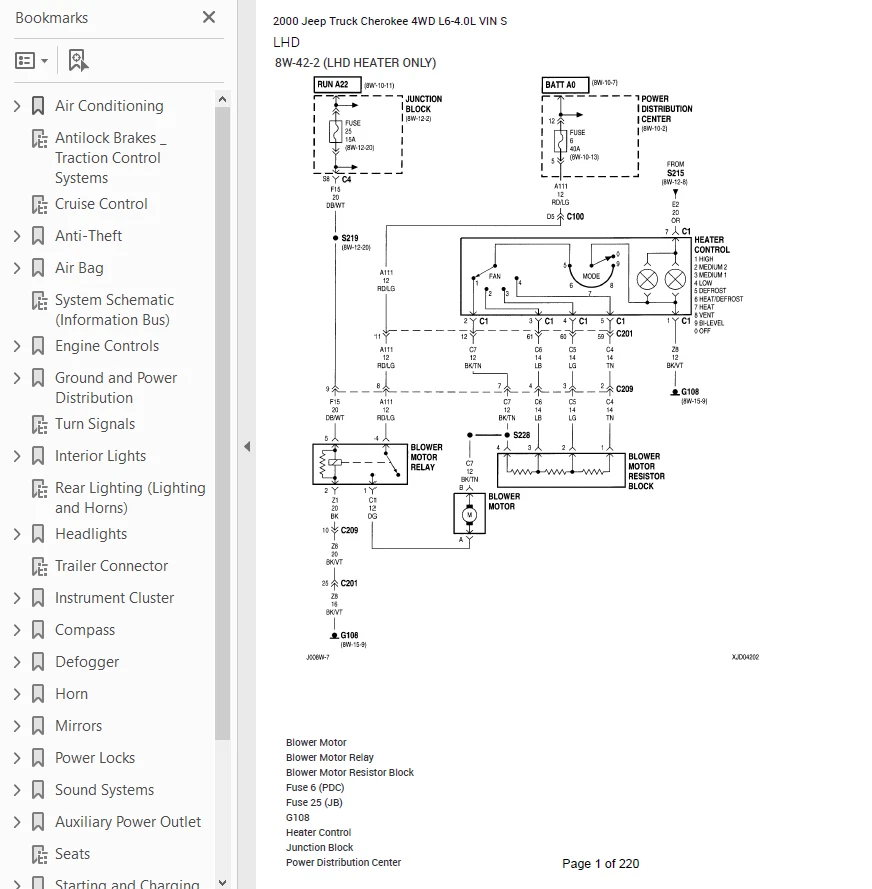The height and width of the screenshot is (889, 872).
Task: Select the Cruise Control bookmark icon
Action: 39,204
